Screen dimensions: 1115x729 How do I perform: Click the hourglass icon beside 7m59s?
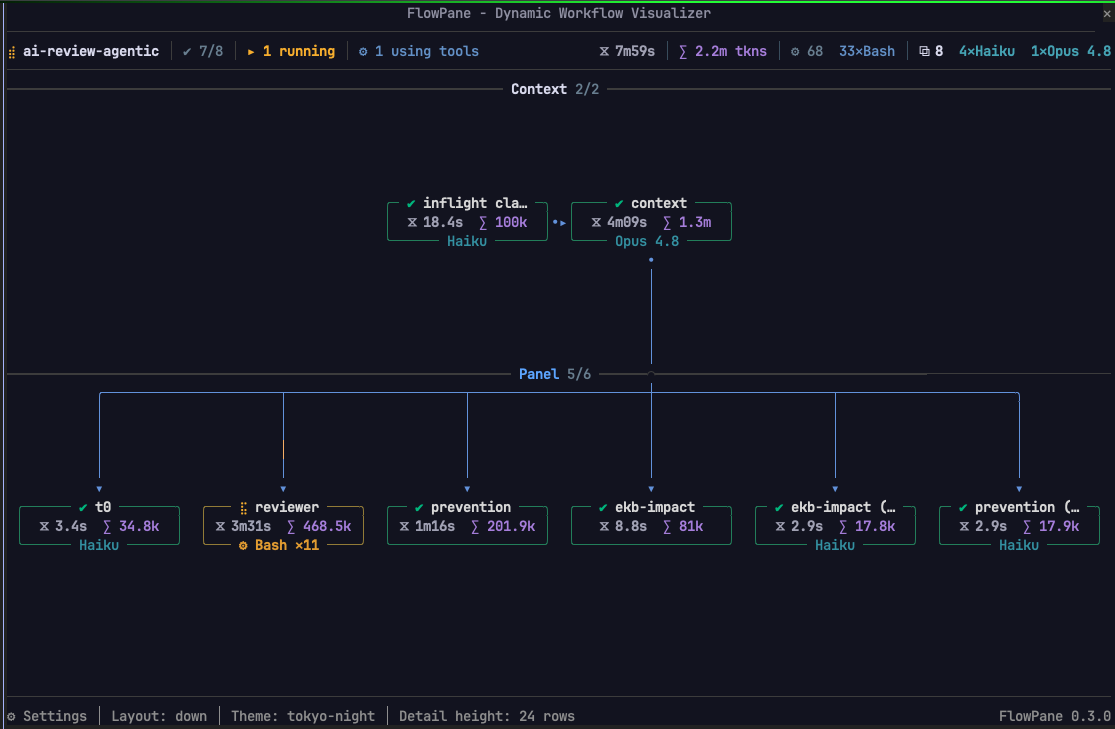click(x=604, y=51)
